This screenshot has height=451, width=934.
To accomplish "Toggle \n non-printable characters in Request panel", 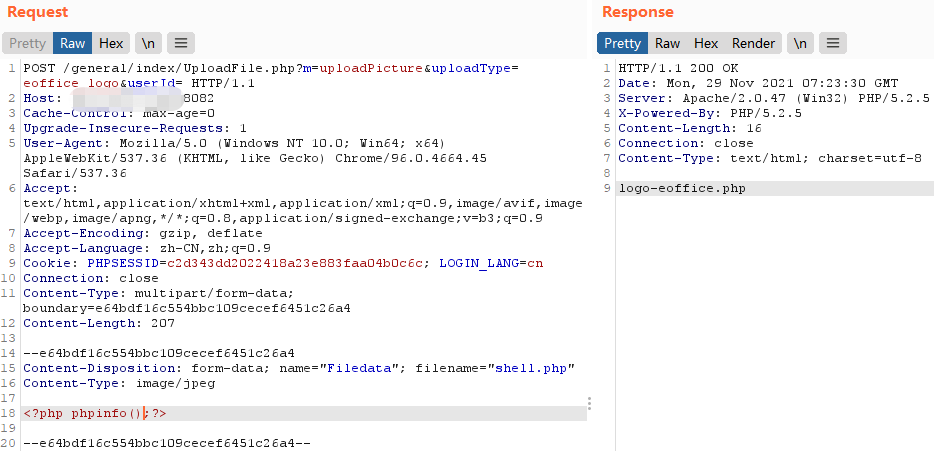I will (148, 43).
